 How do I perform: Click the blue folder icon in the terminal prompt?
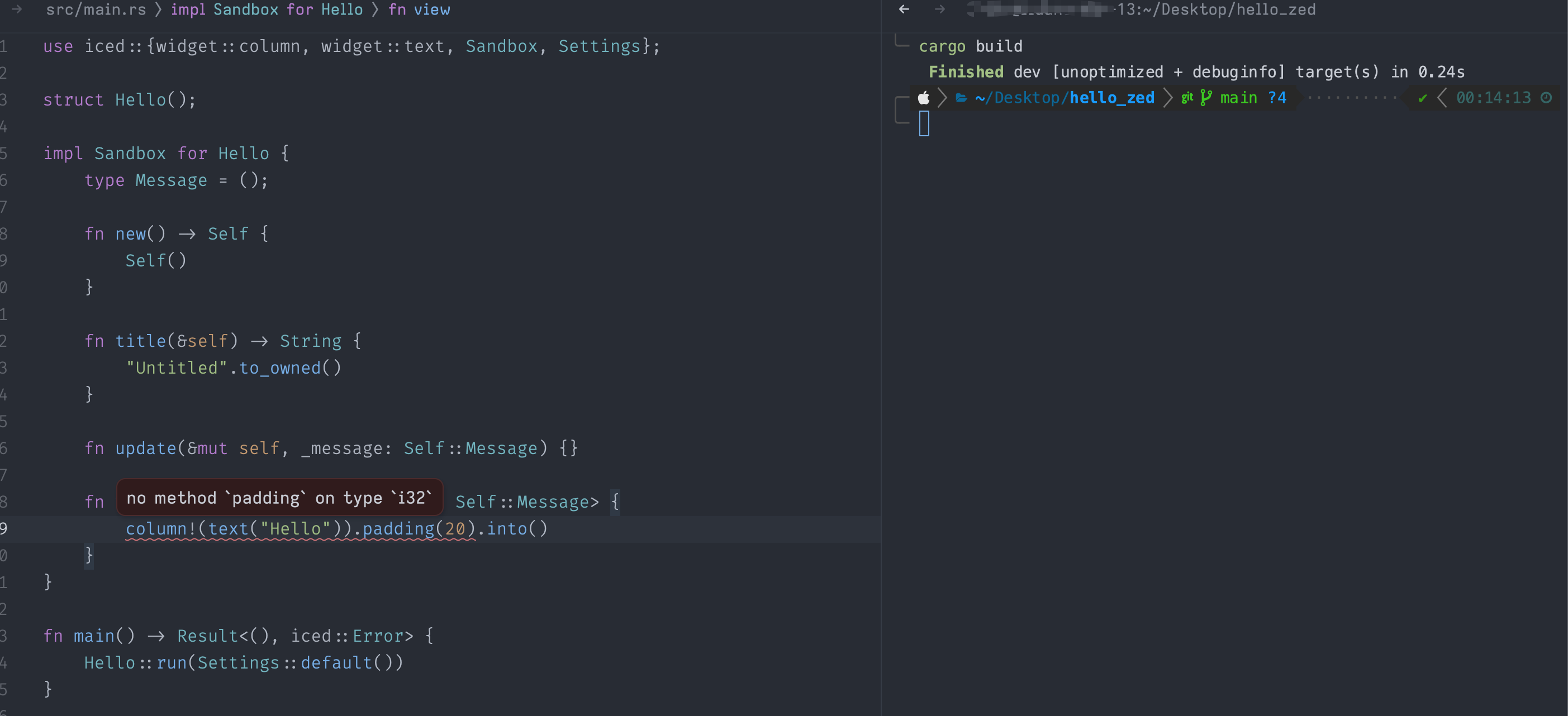coord(962,97)
